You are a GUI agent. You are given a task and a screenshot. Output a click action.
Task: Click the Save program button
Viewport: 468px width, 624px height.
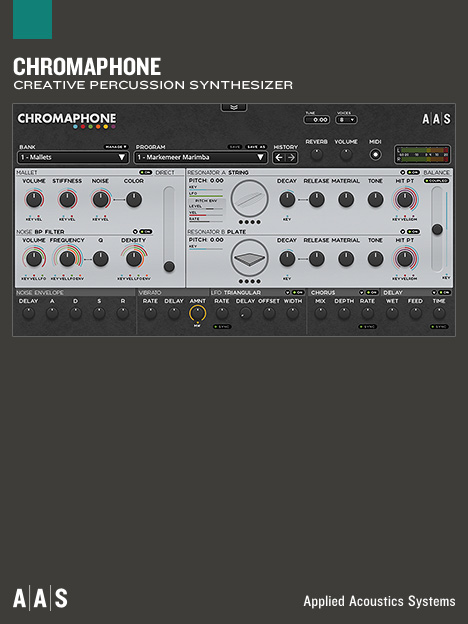point(235,147)
